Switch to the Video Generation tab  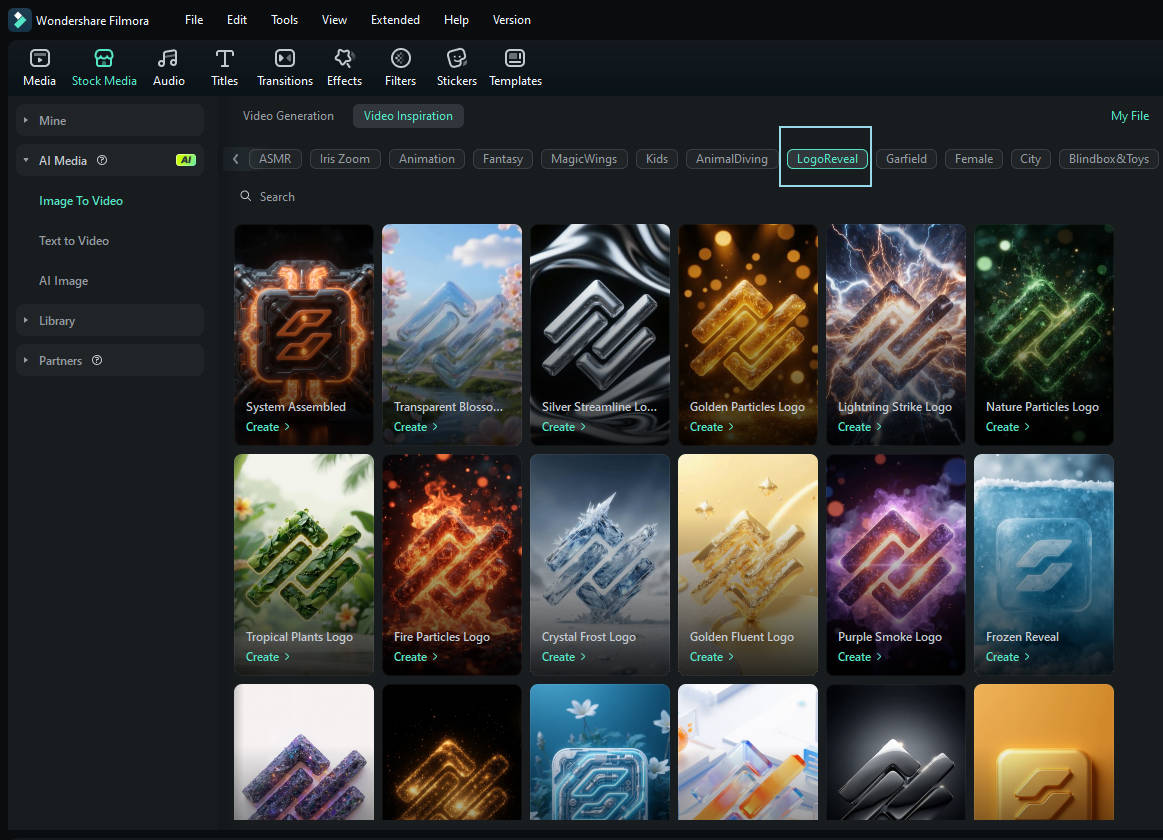(289, 116)
